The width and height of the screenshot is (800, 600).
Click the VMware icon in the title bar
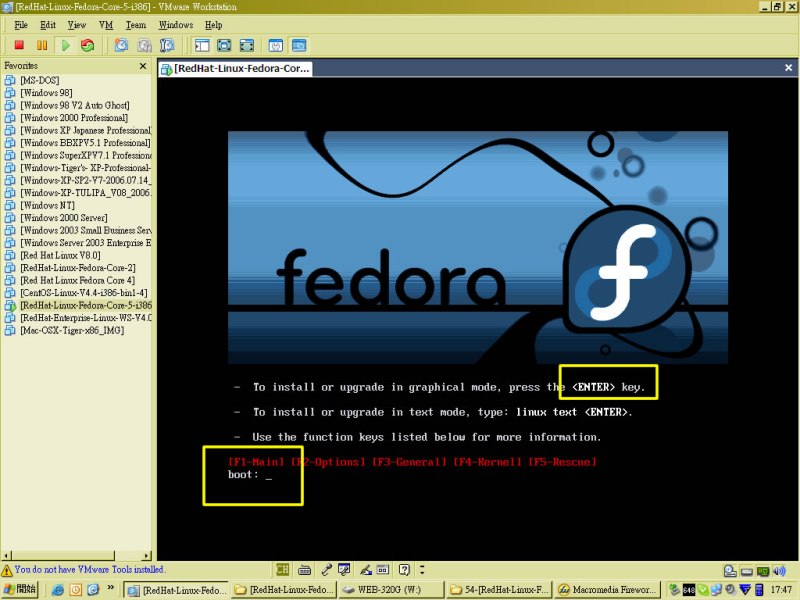pyautogui.click(x=7, y=7)
